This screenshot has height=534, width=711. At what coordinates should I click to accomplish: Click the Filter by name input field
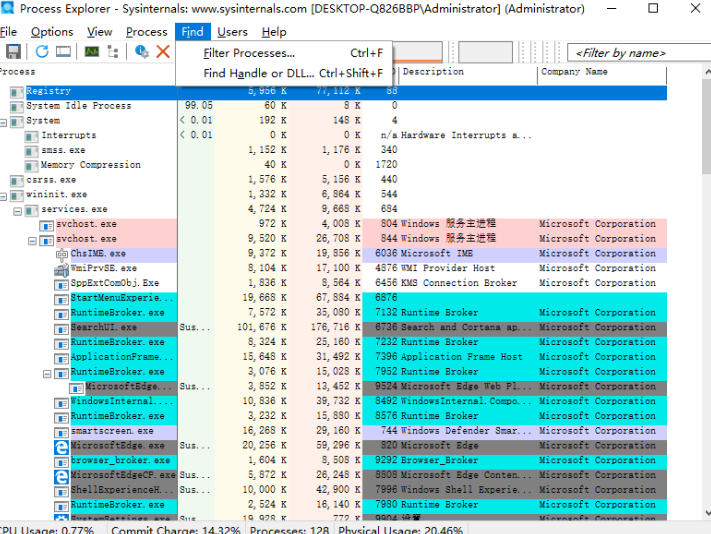tap(634, 52)
